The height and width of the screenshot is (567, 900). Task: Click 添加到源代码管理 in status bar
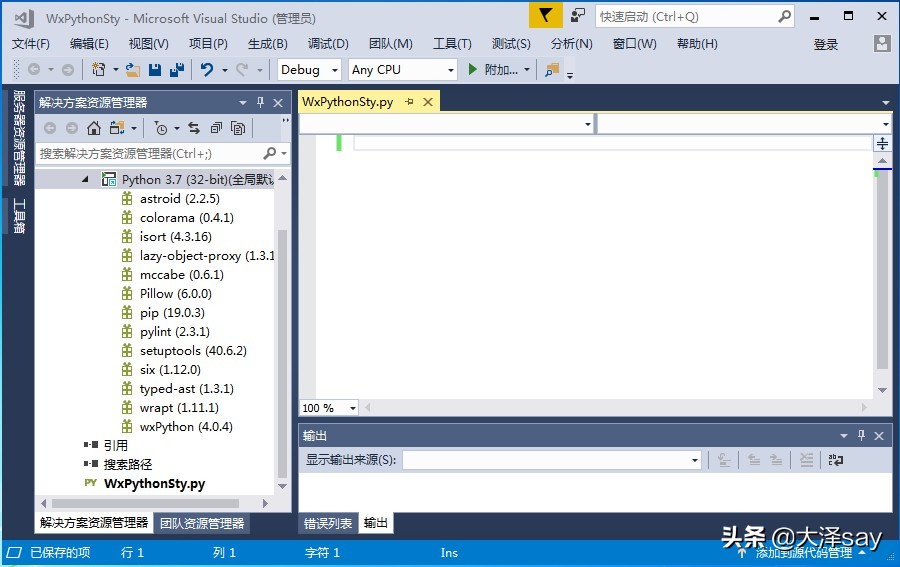coord(804,553)
